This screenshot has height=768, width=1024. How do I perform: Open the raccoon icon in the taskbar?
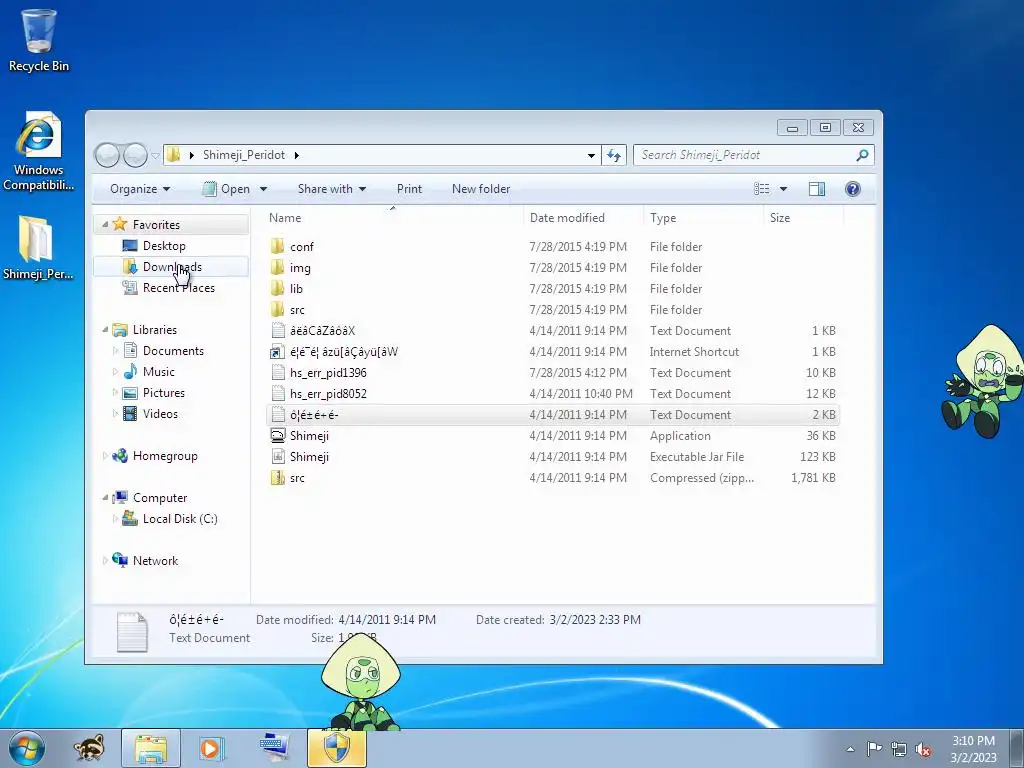[89, 748]
